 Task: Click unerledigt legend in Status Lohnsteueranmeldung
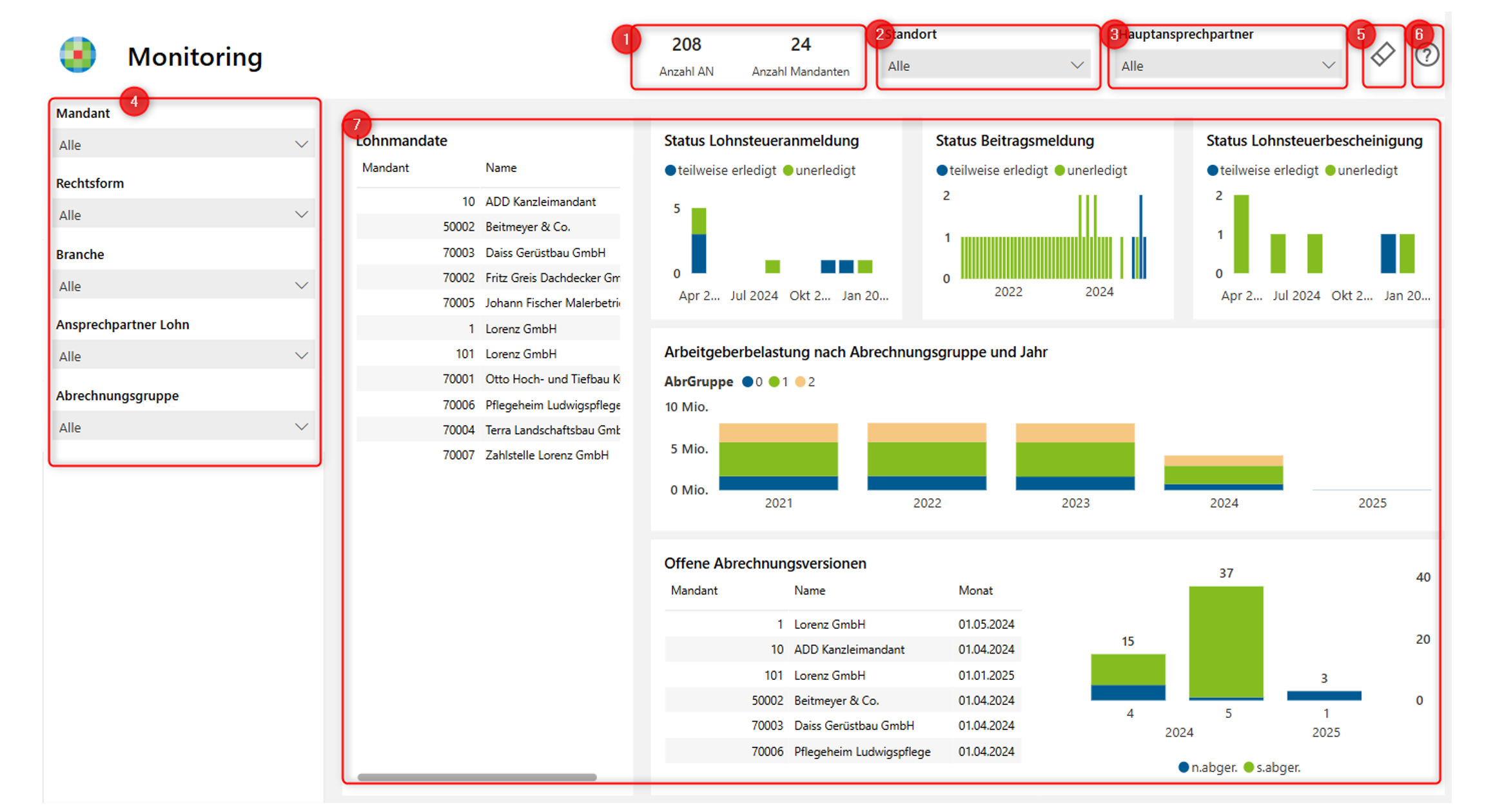pos(819,170)
